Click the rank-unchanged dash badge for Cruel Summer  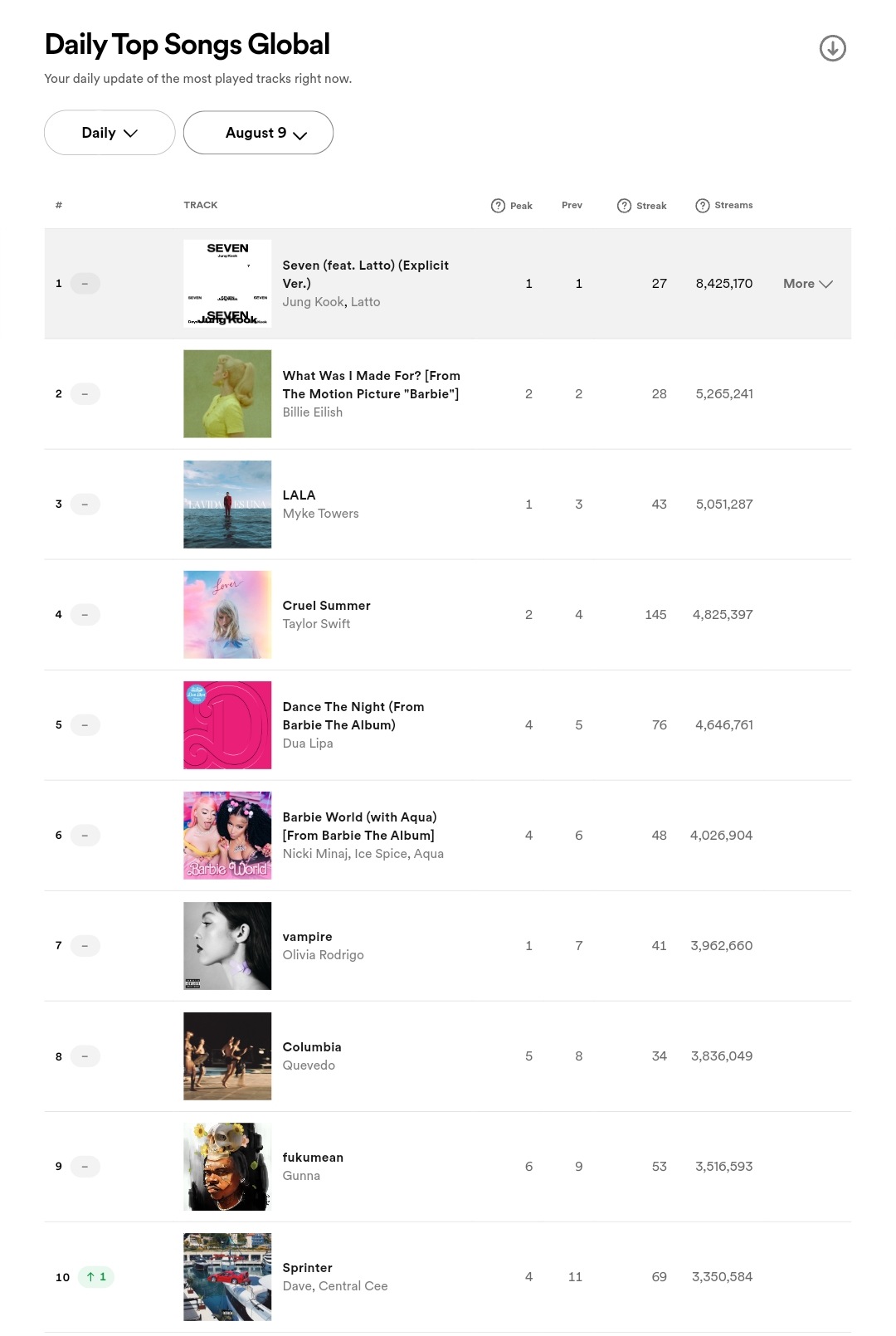(85, 614)
